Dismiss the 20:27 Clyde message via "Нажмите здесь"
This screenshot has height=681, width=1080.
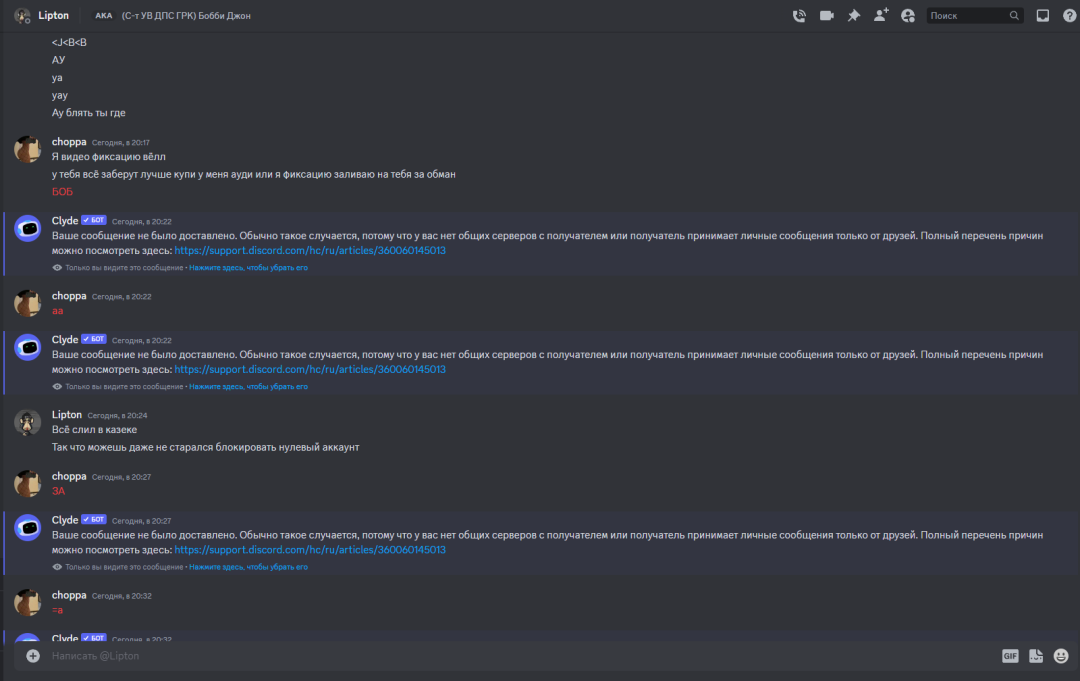(x=248, y=567)
